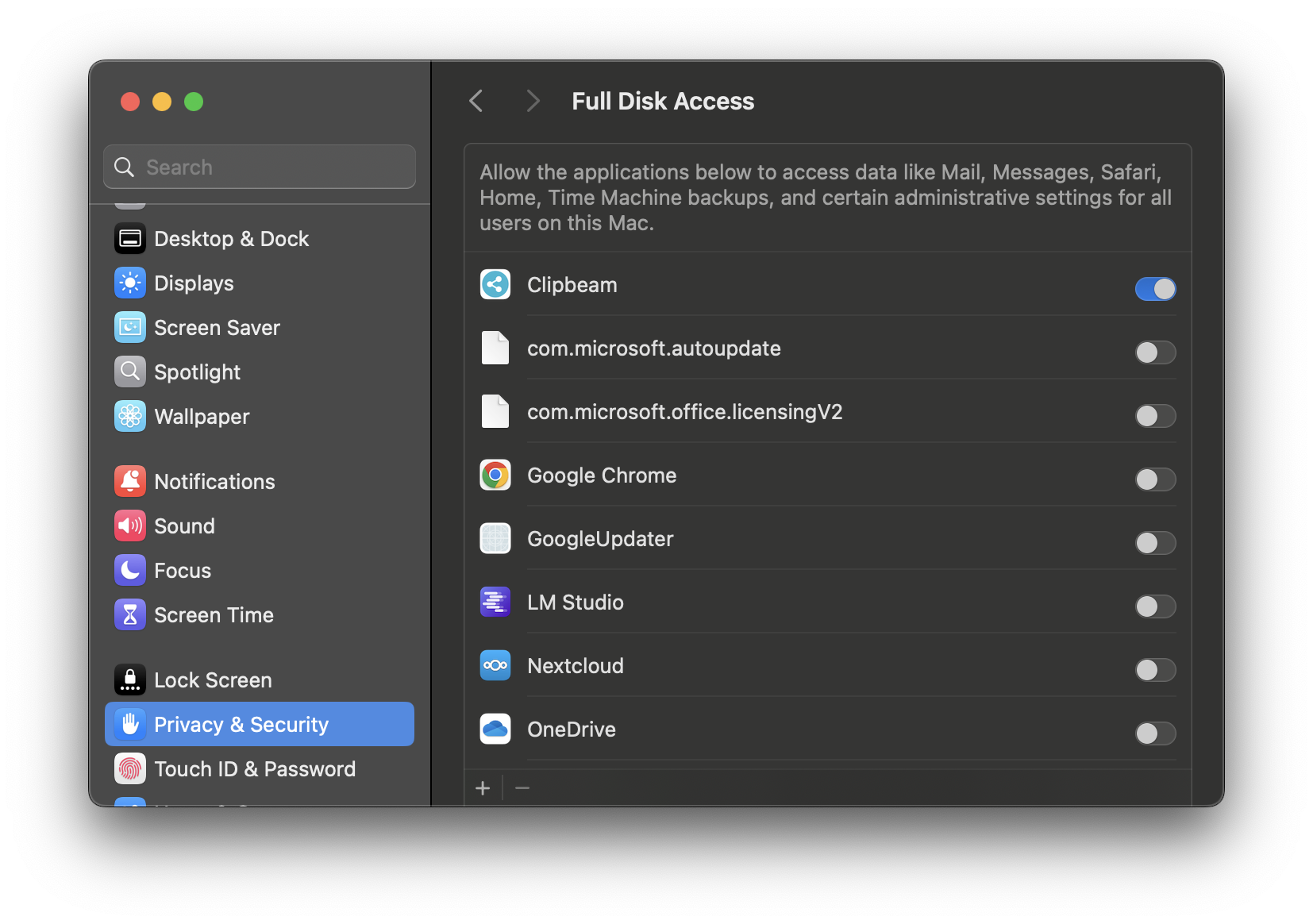Click the Displays sun icon
Viewport: 1313px width, 924px height.
click(x=130, y=283)
